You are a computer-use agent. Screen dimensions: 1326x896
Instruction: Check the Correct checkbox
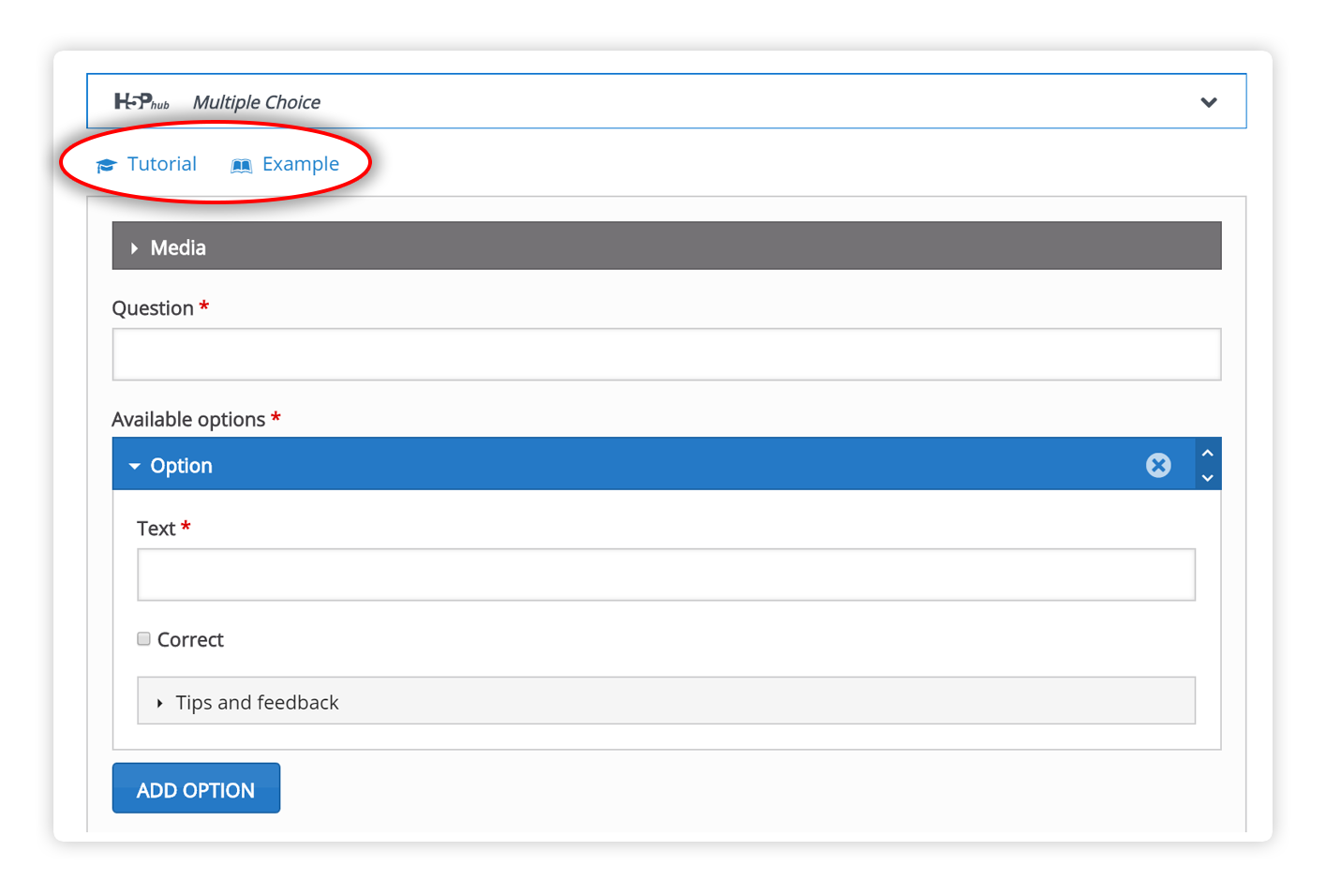coord(143,639)
